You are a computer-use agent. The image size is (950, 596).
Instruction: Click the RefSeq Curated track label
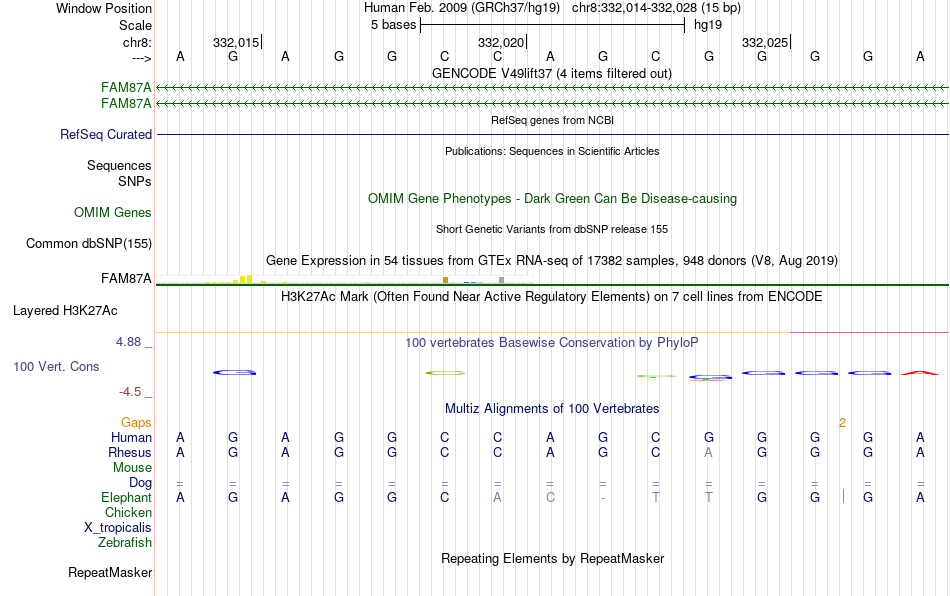(105, 134)
